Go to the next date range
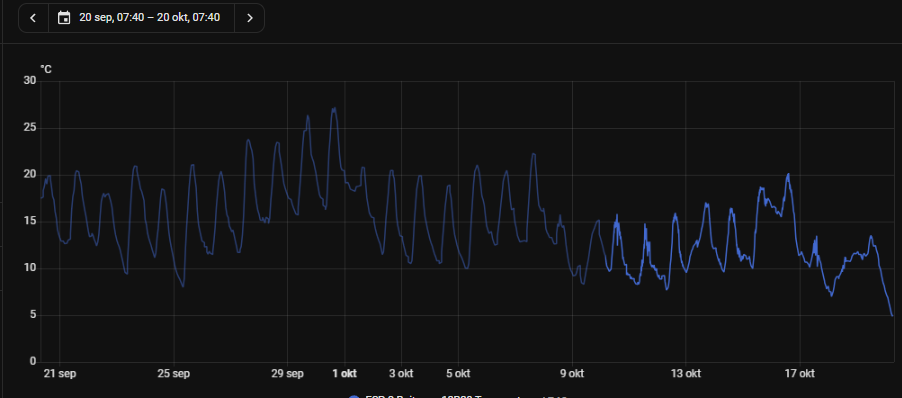902x398 pixels. point(250,18)
